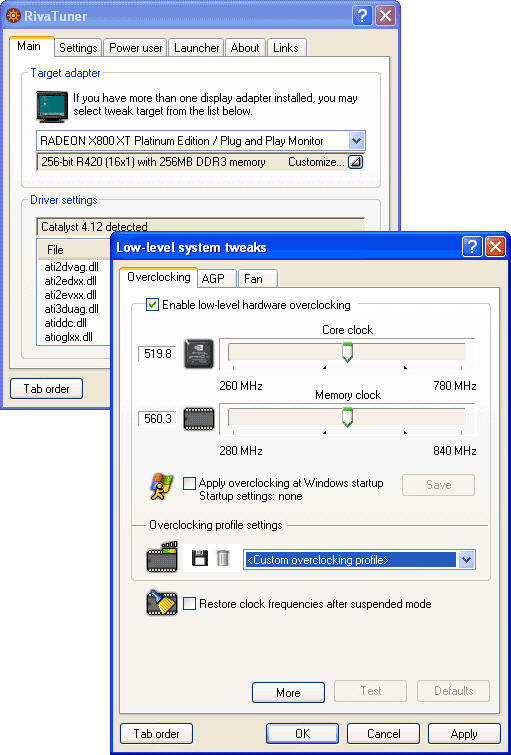The width and height of the screenshot is (511, 755).
Task: Select atioglxx.dll in driver file list
Action: point(68,337)
